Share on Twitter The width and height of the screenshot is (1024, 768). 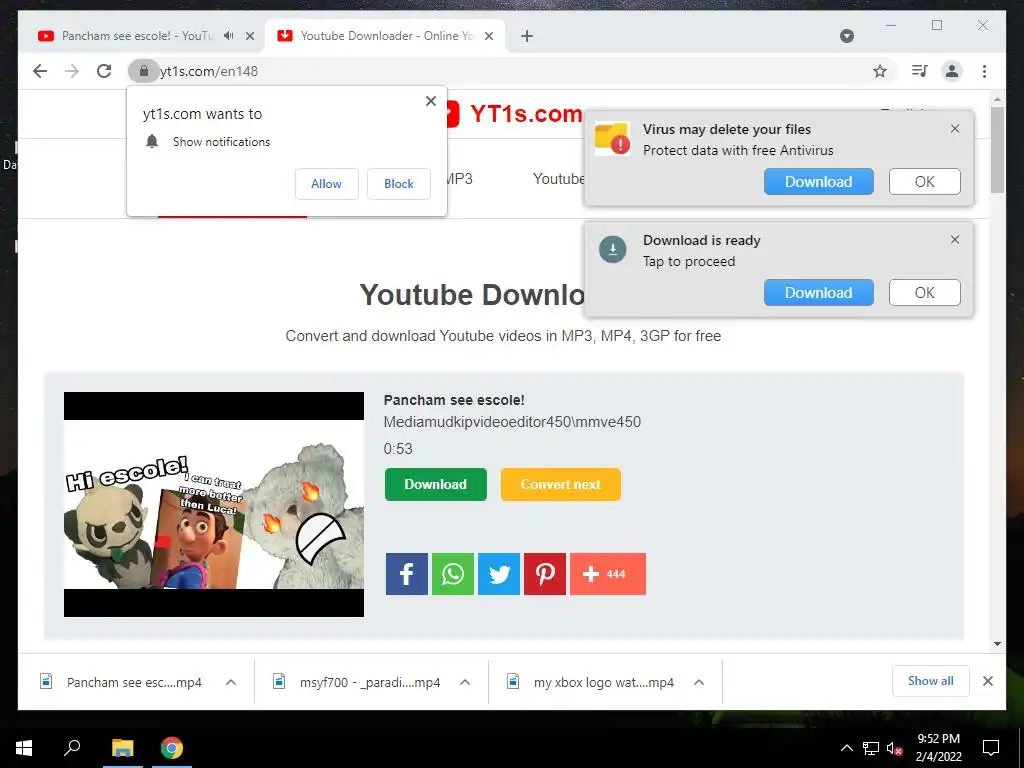coord(499,574)
